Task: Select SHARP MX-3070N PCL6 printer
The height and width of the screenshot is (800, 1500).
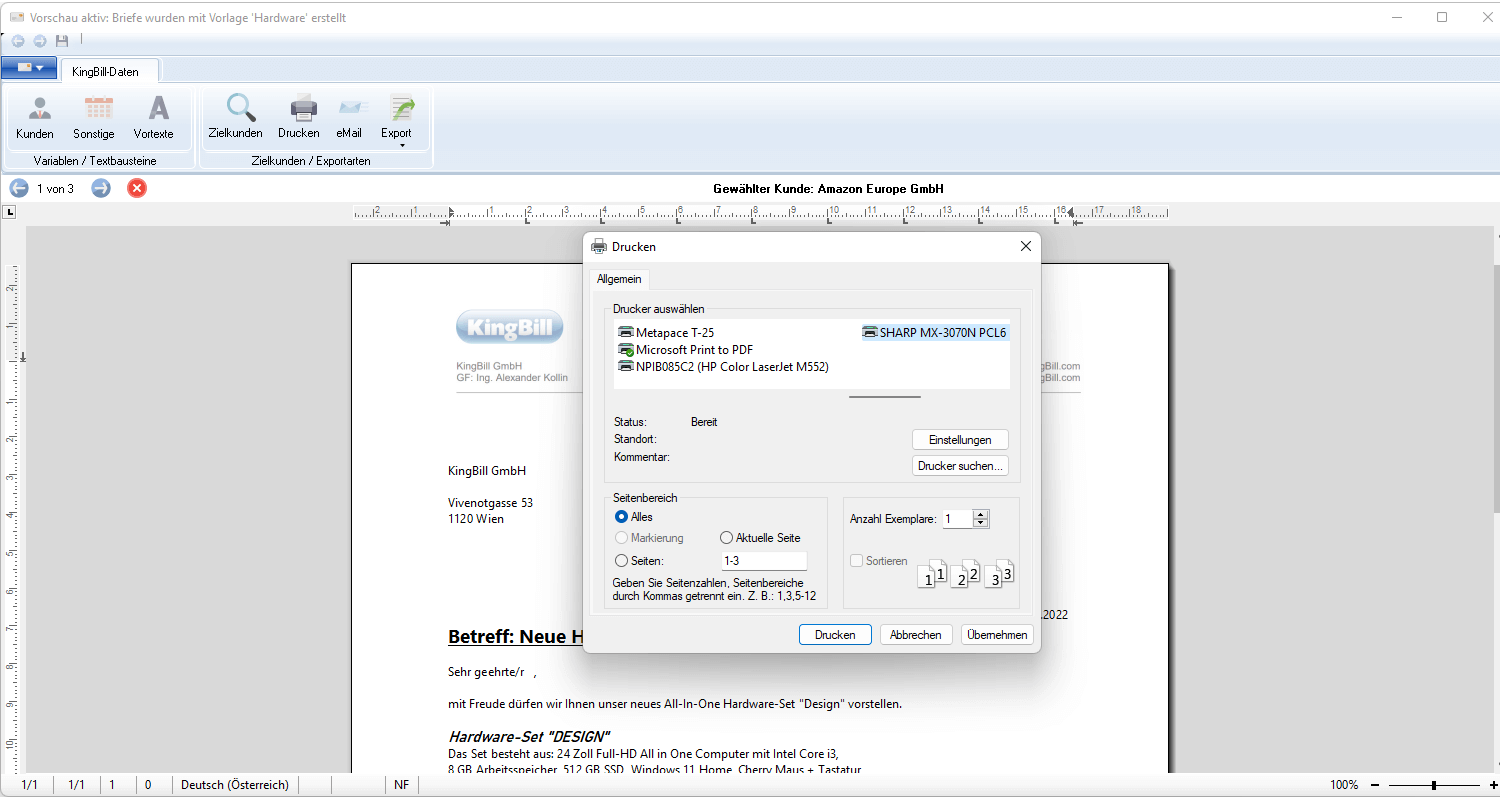Action: click(935, 333)
